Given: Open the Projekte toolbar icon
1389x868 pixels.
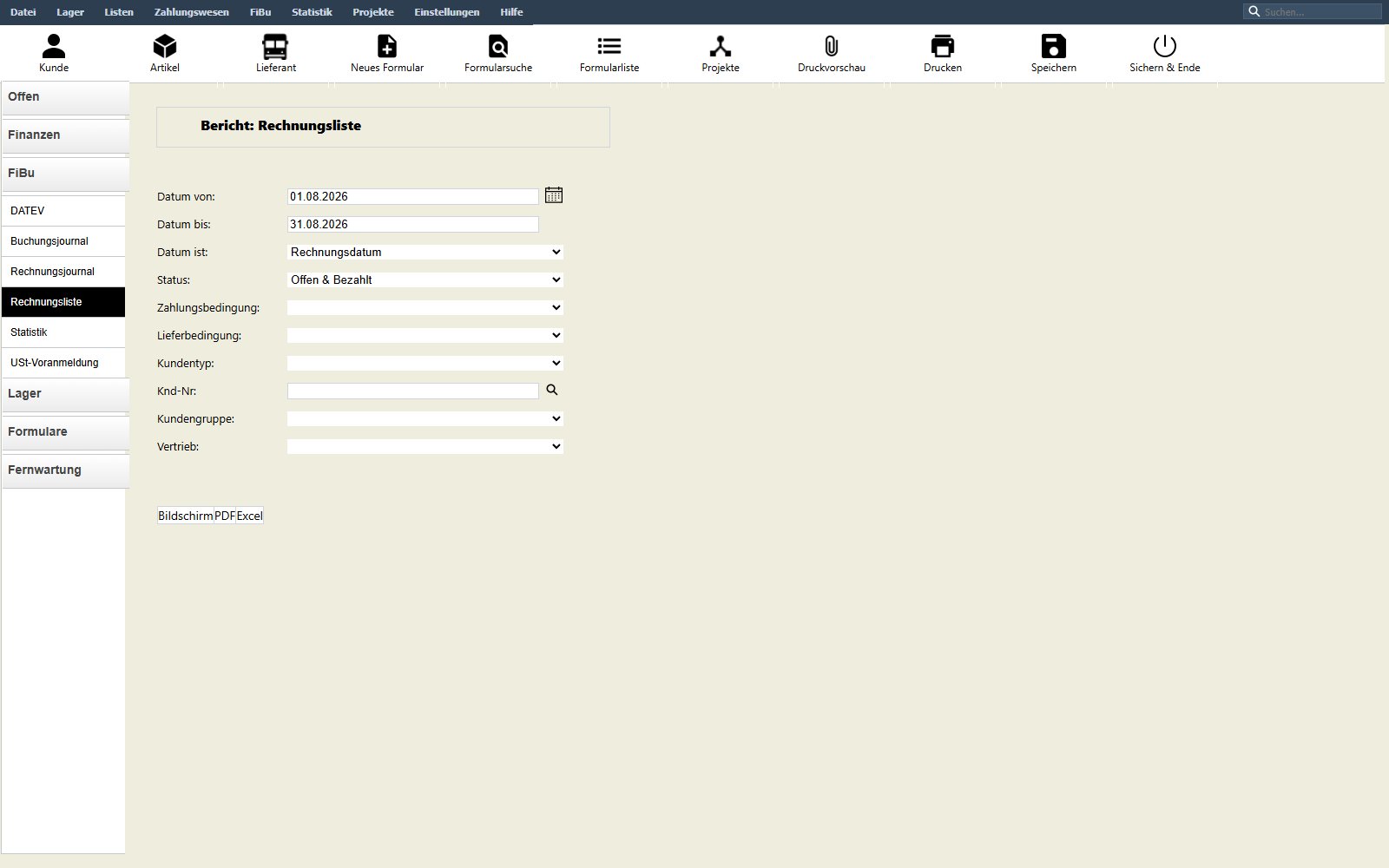Looking at the screenshot, I should tap(721, 46).
